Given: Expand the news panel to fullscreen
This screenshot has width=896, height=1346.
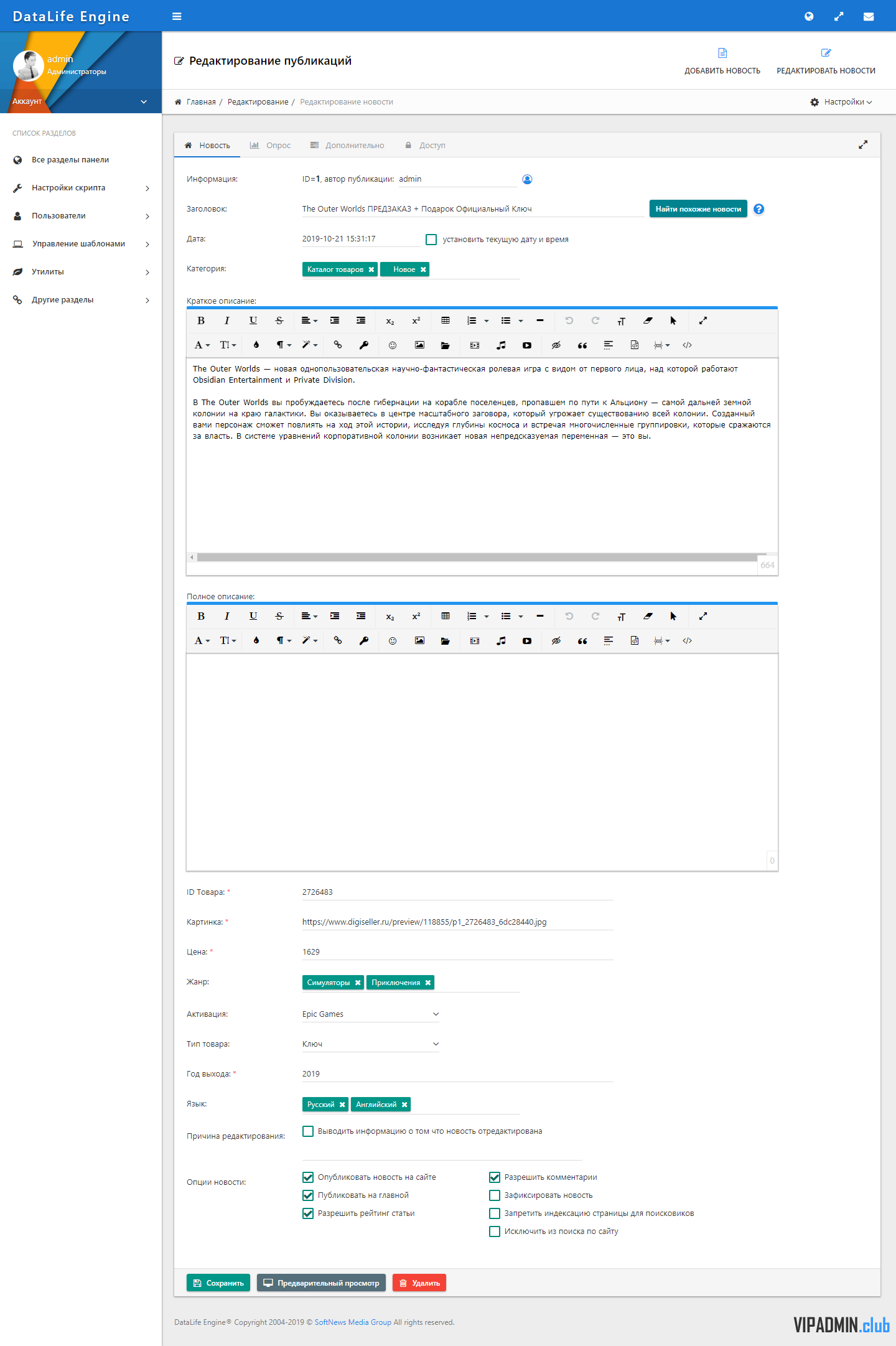Looking at the screenshot, I should (x=863, y=145).
